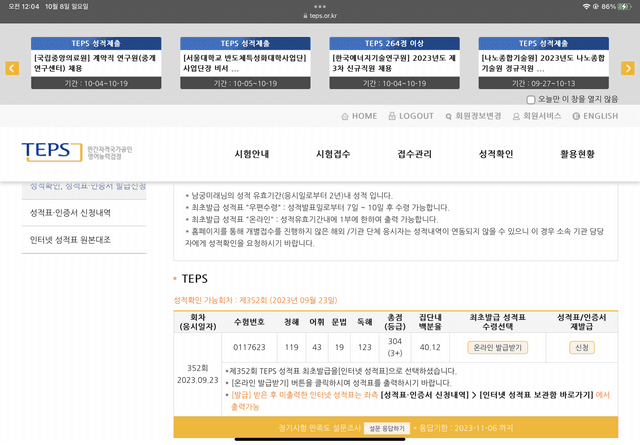Tap the Wi-Fi status icon
The width and height of the screenshot is (640, 445).
pos(586,7)
